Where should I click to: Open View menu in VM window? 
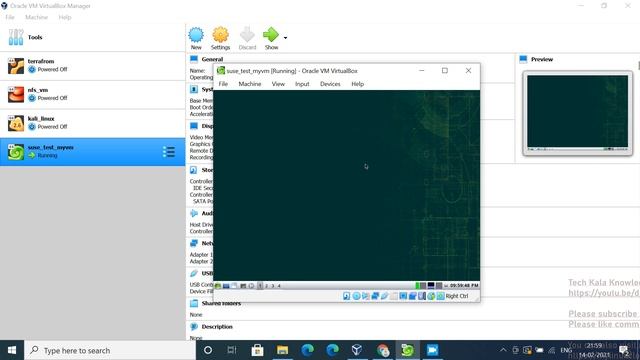coord(278,84)
